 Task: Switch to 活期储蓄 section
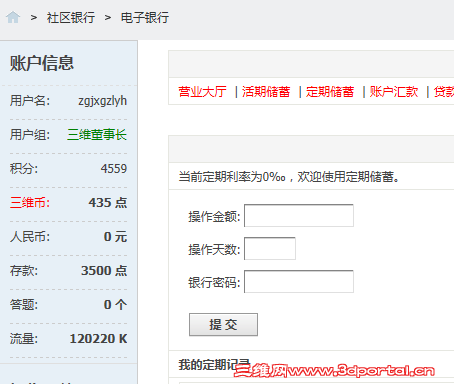tap(266, 92)
